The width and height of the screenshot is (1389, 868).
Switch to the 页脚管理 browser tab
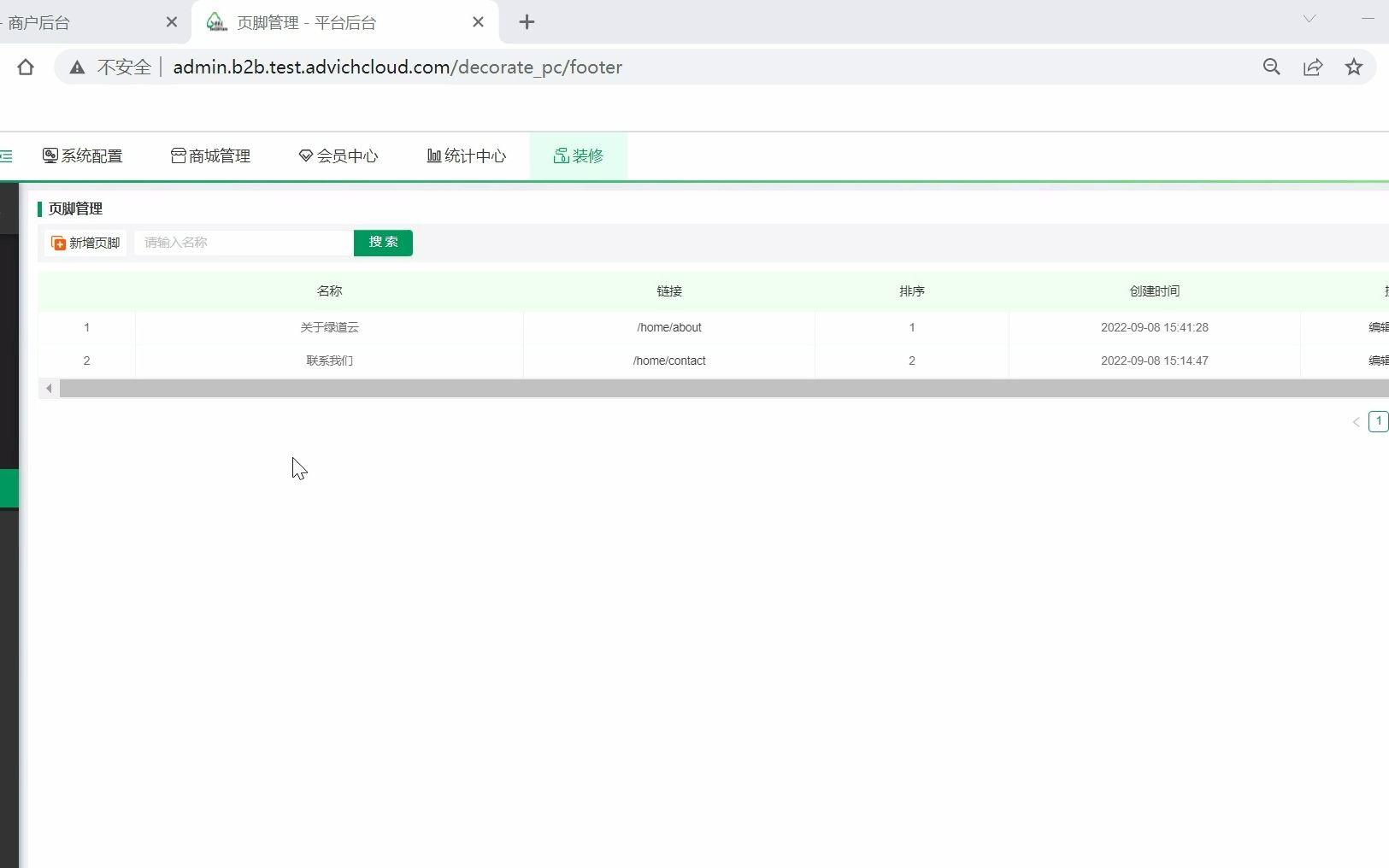345,22
